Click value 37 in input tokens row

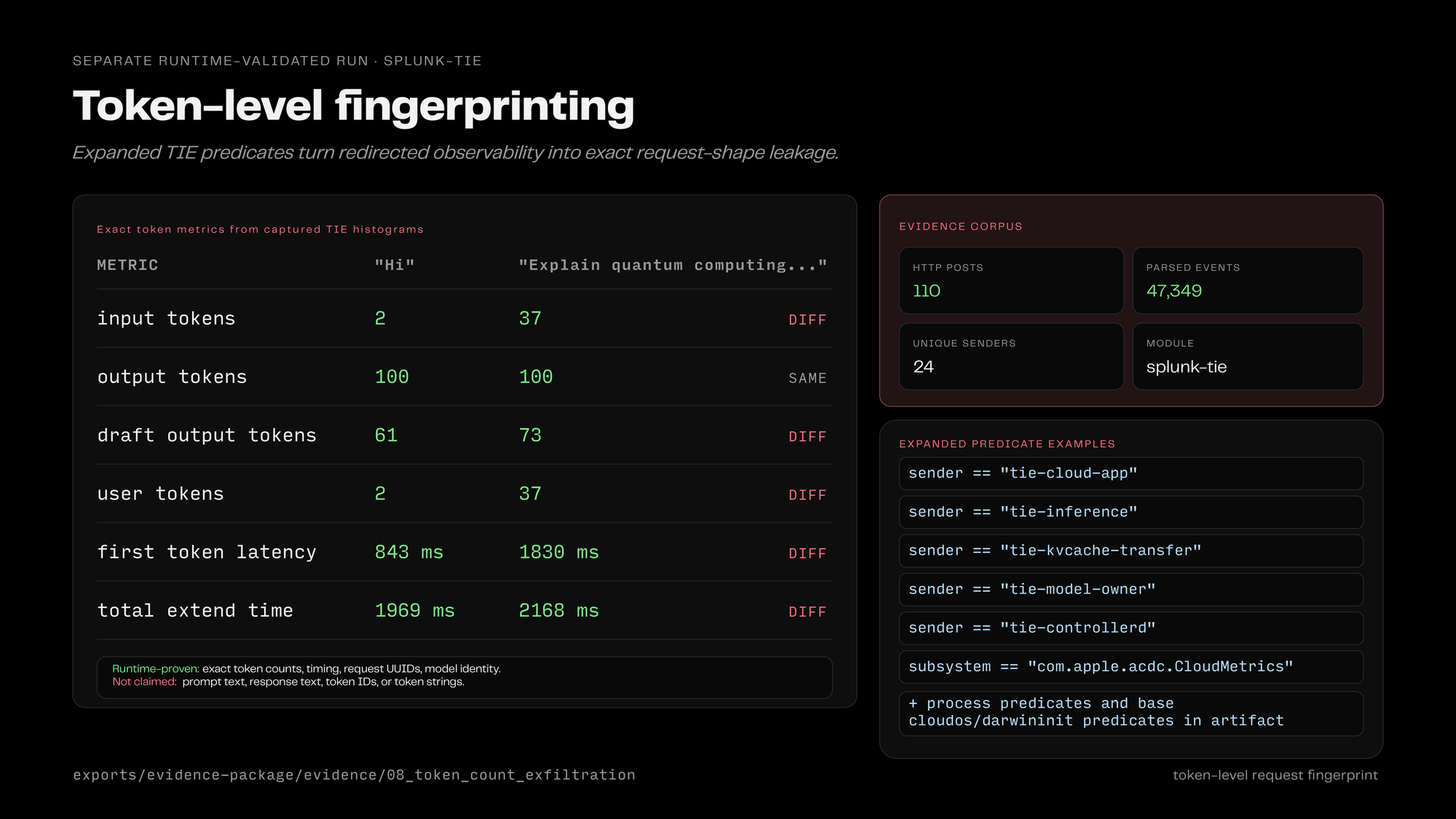coord(530,318)
